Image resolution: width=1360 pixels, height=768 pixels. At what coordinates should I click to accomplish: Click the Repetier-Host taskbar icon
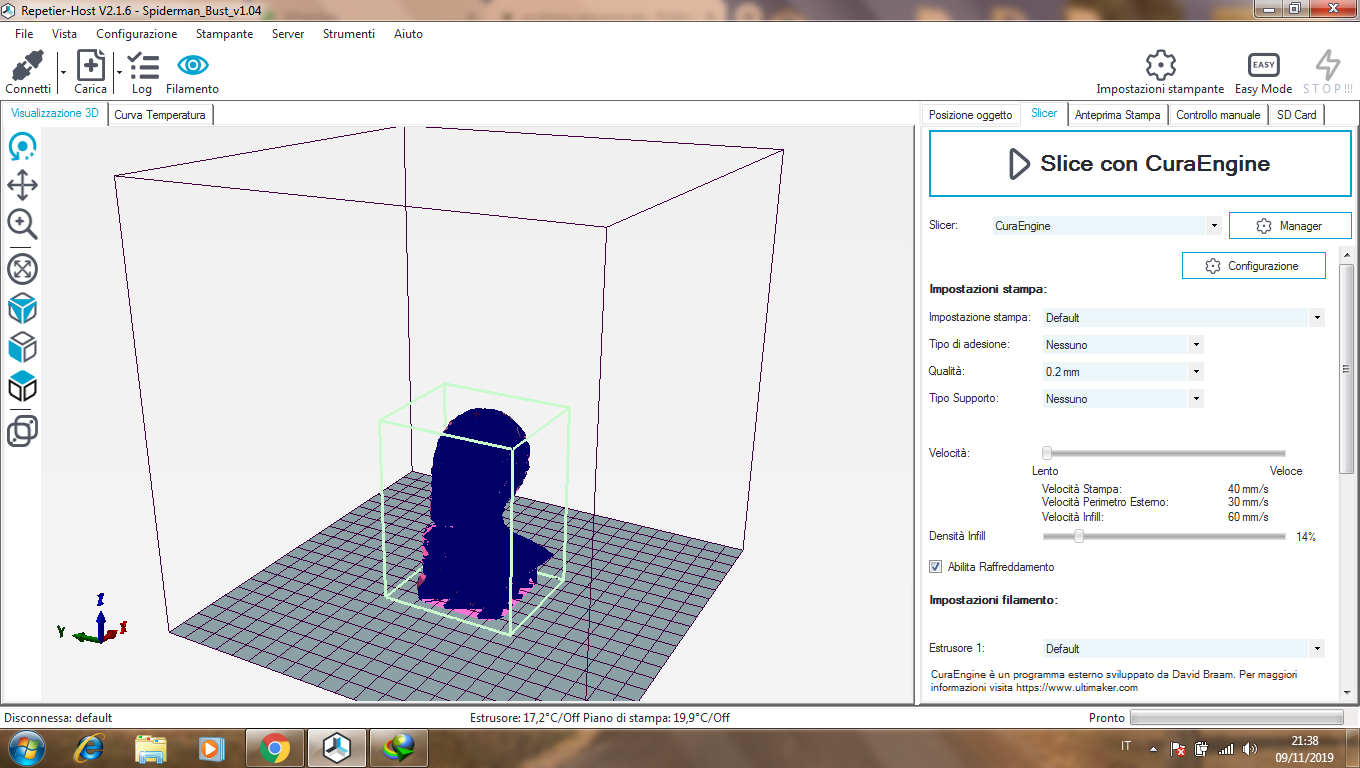tap(337, 748)
